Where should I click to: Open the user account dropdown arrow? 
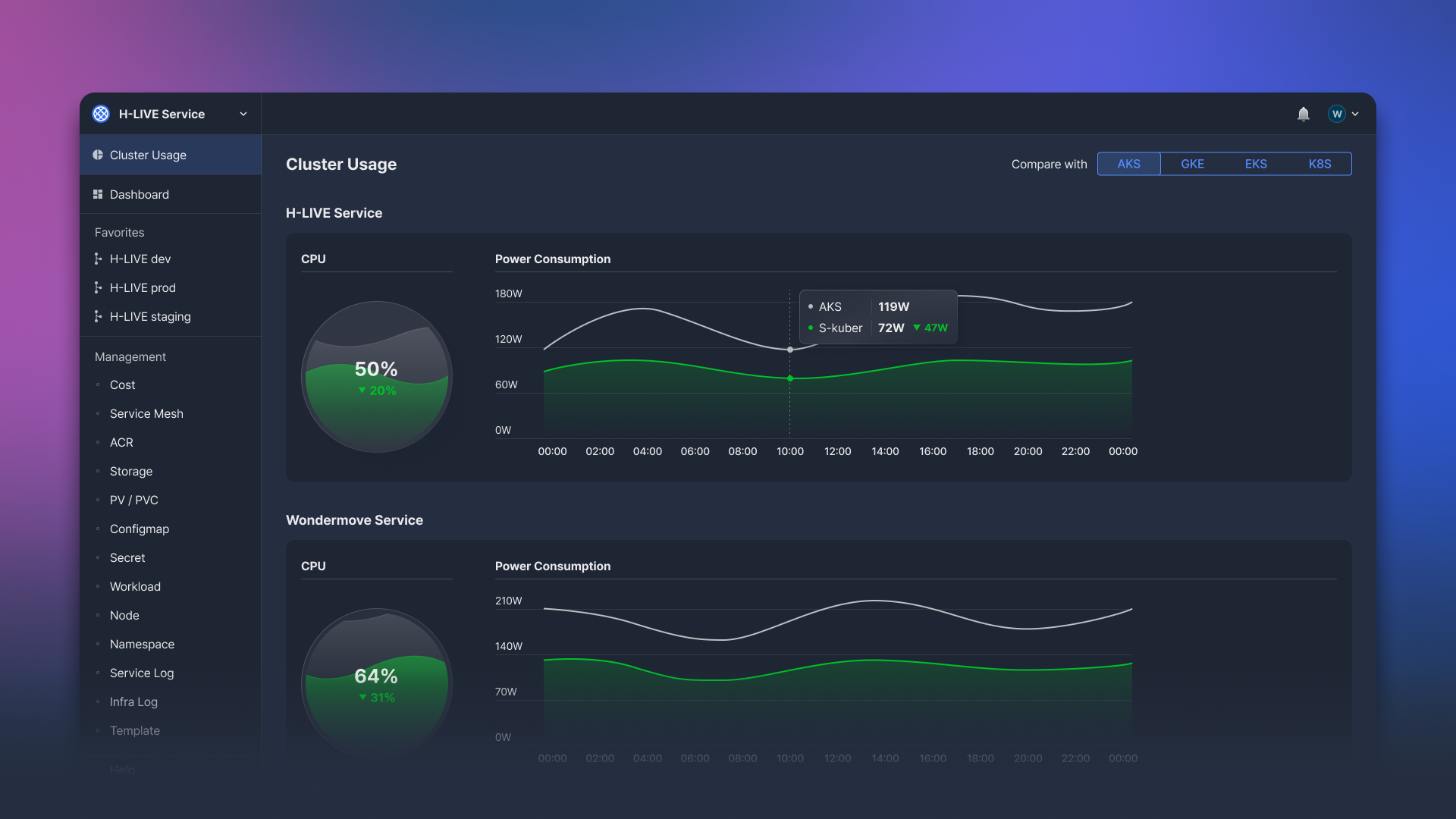[x=1355, y=114]
